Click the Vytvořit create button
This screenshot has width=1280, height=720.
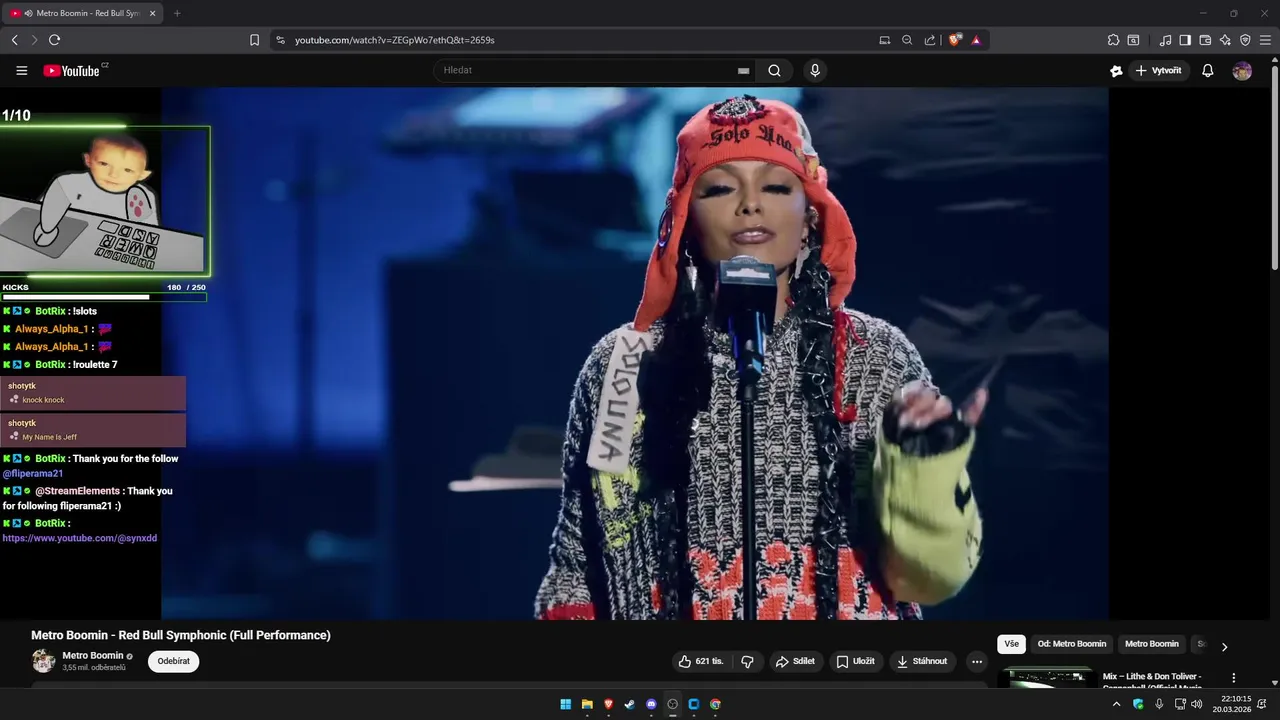click(x=1159, y=71)
